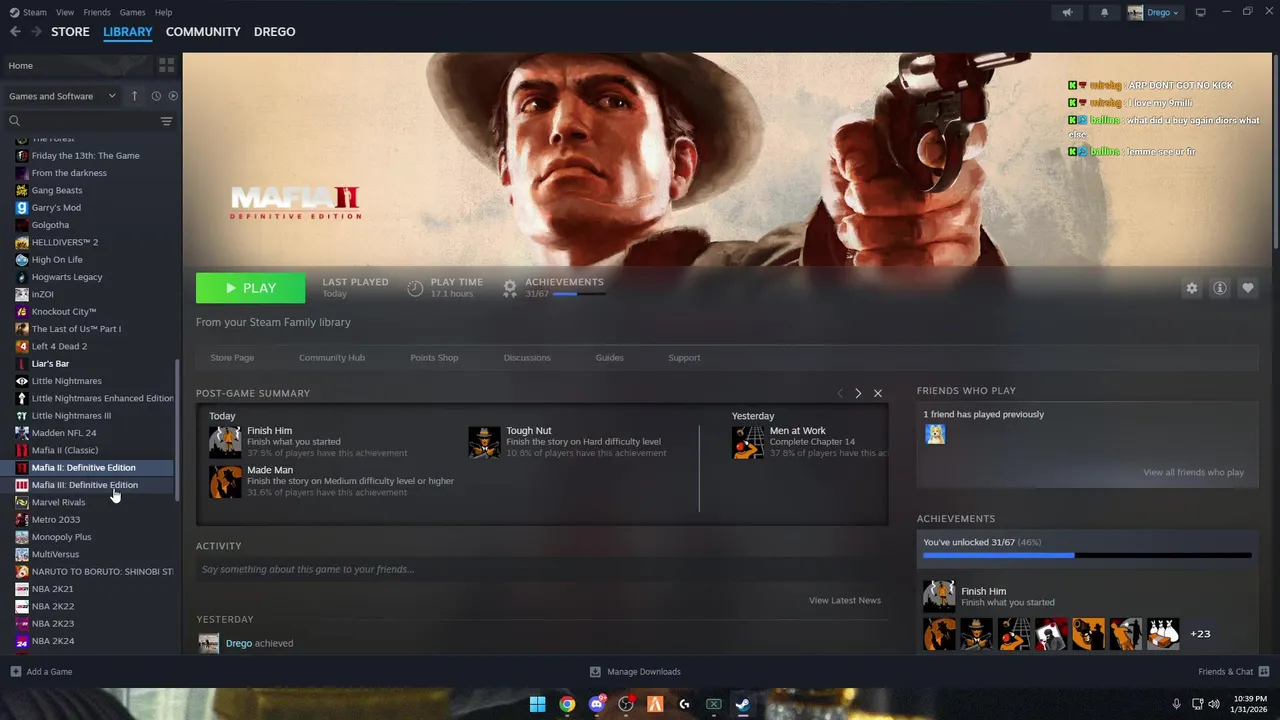Open the Support link
Viewport: 1280px width, 720px height.
[684, 357]
